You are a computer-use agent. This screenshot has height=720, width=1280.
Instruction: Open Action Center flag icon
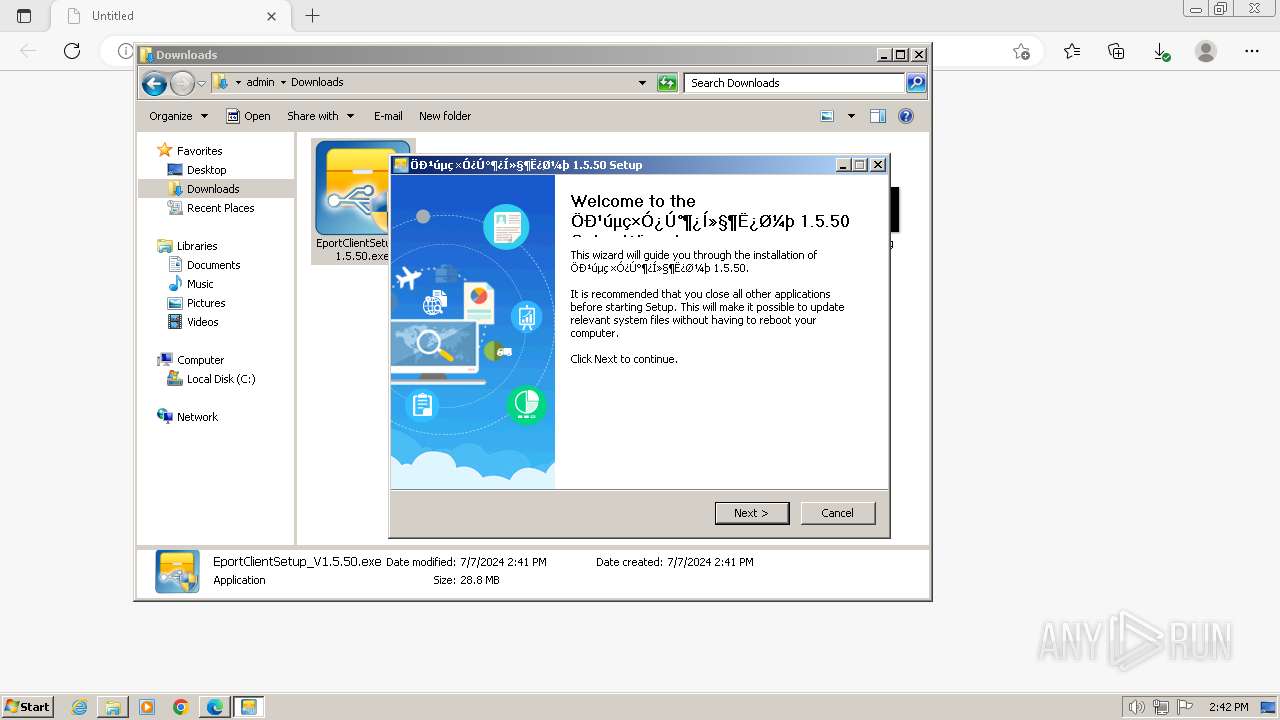pyautogui.click(x=1184, y=707)
